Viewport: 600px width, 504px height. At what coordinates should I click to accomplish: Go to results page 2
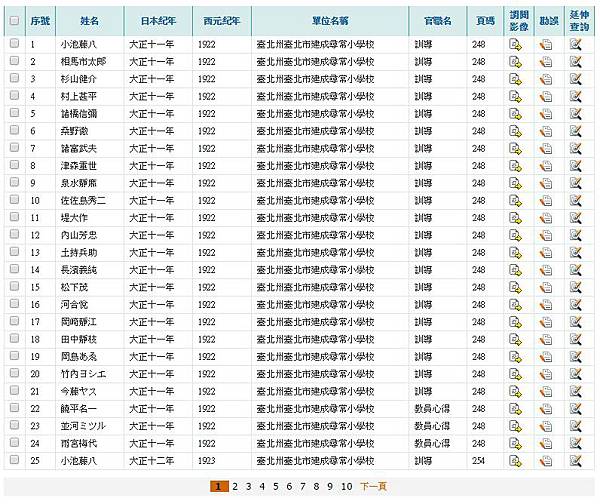(x=235, y=487)
